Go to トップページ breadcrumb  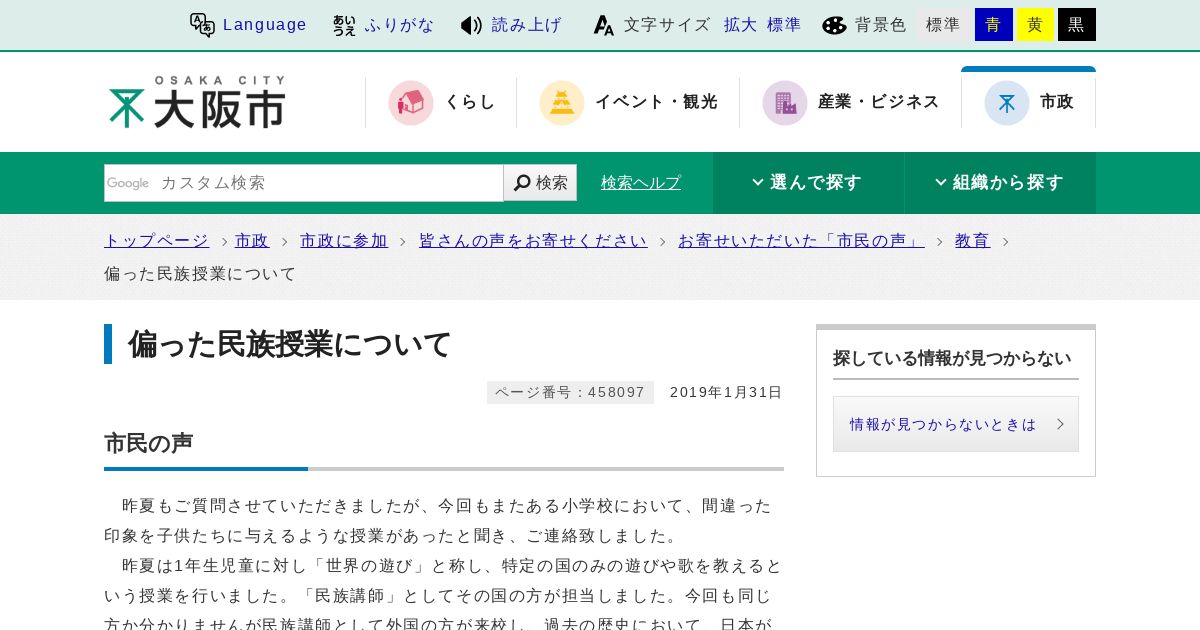click(x=157, y=241)
